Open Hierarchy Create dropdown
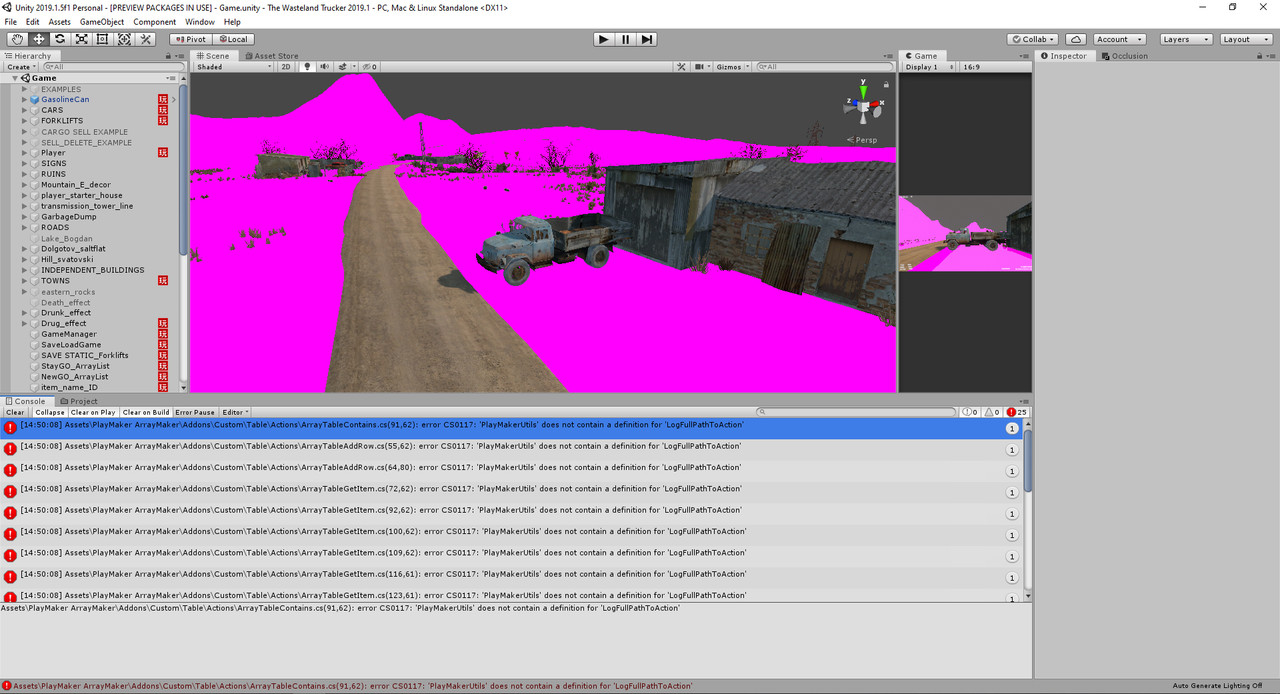Image resolution: width=1280 pixels, height=694 pixels. (x=21, y=67)
